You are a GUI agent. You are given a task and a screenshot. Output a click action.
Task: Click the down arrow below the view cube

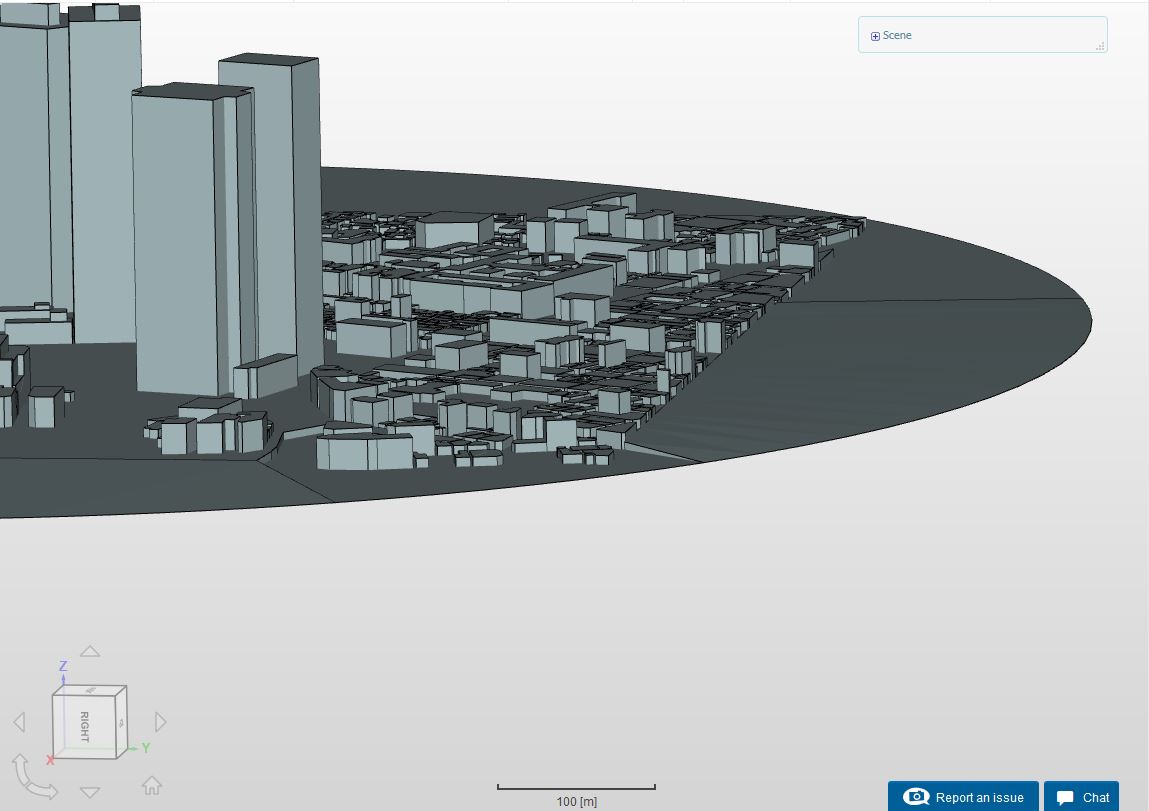[x=90, y=792]
